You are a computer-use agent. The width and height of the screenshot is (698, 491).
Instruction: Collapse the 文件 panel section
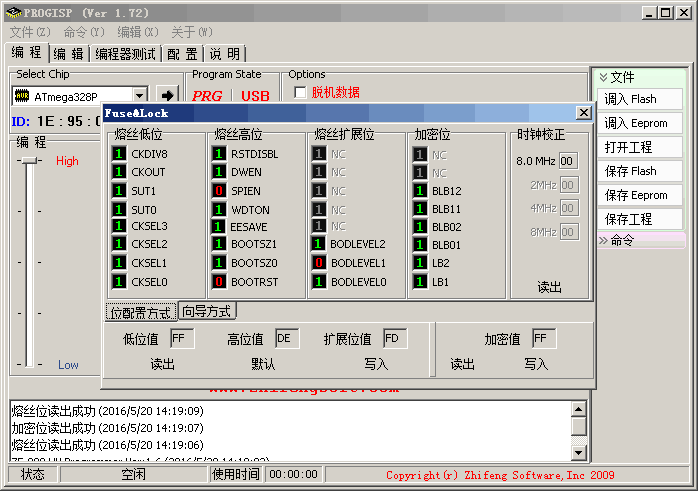click(604, 77)
